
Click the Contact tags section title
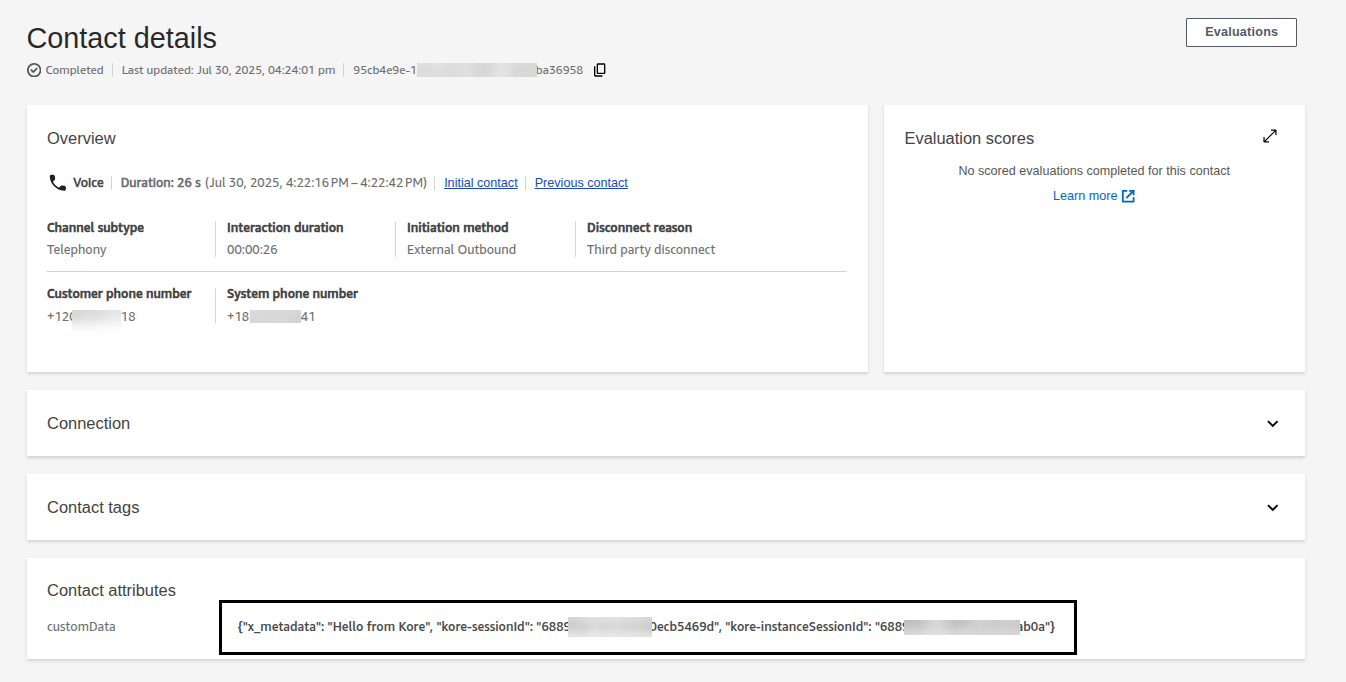93,508
